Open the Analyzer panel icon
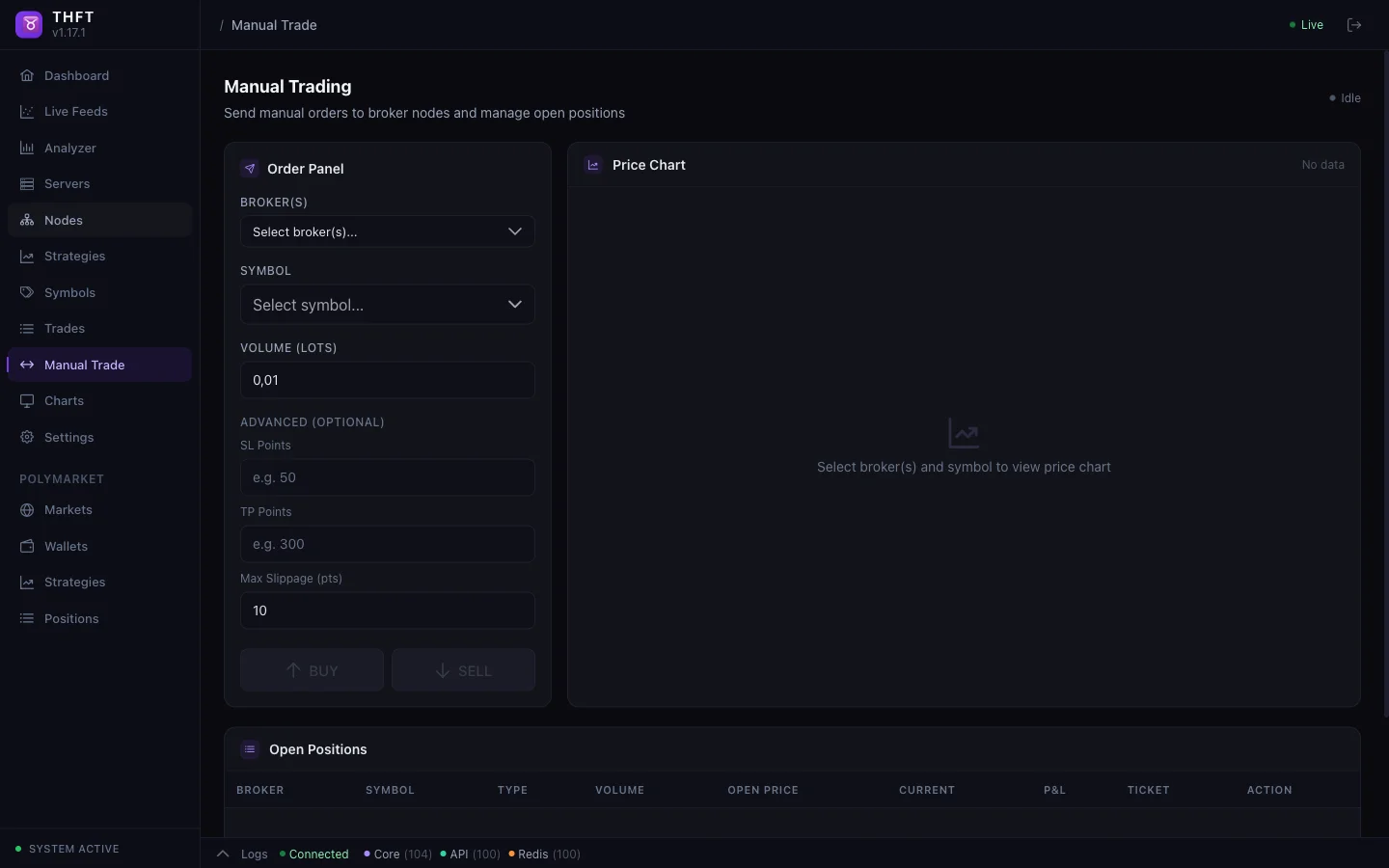 click(26, 148)
